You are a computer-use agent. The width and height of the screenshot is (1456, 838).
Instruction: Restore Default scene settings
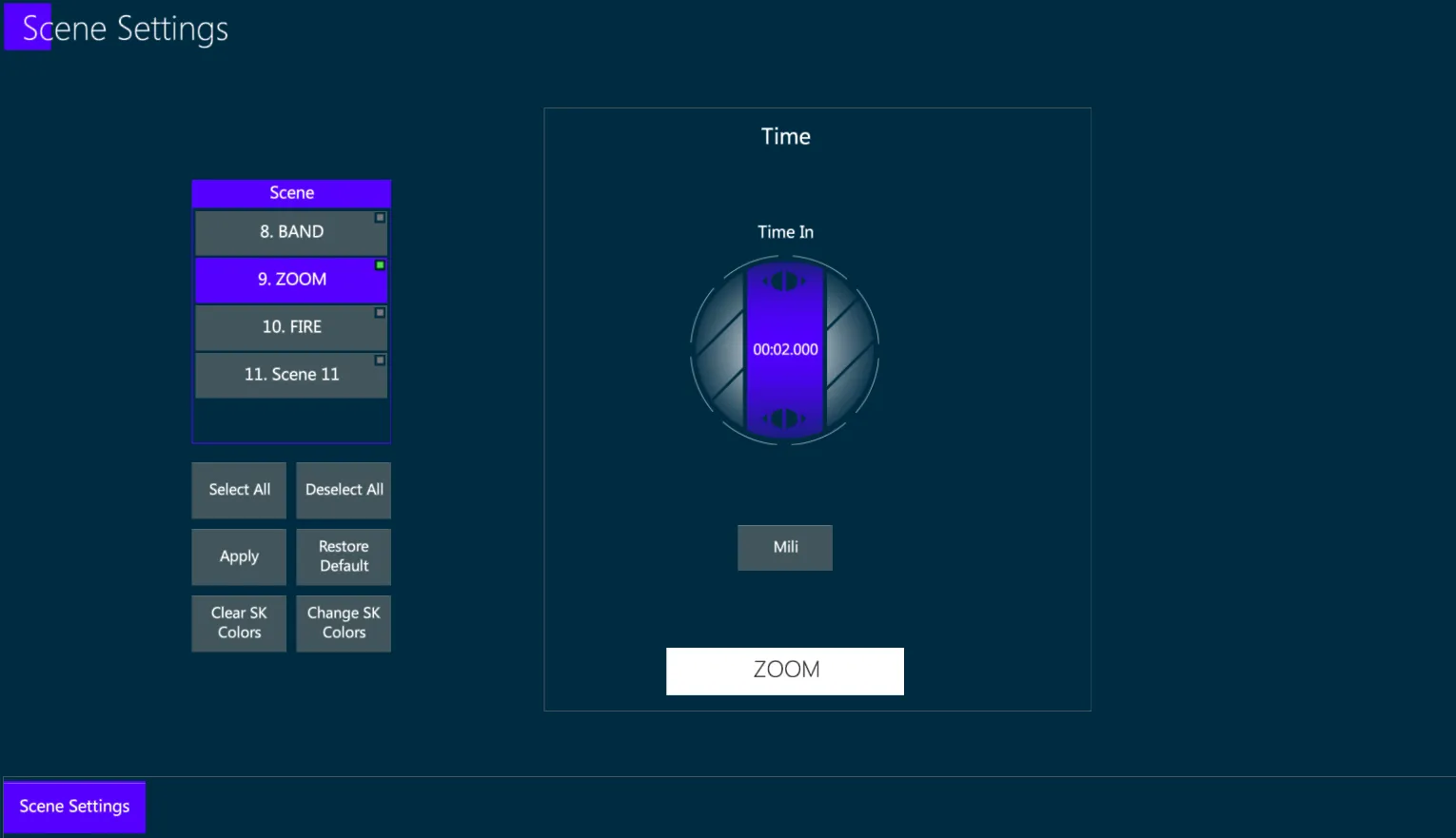tap(344, 556)
